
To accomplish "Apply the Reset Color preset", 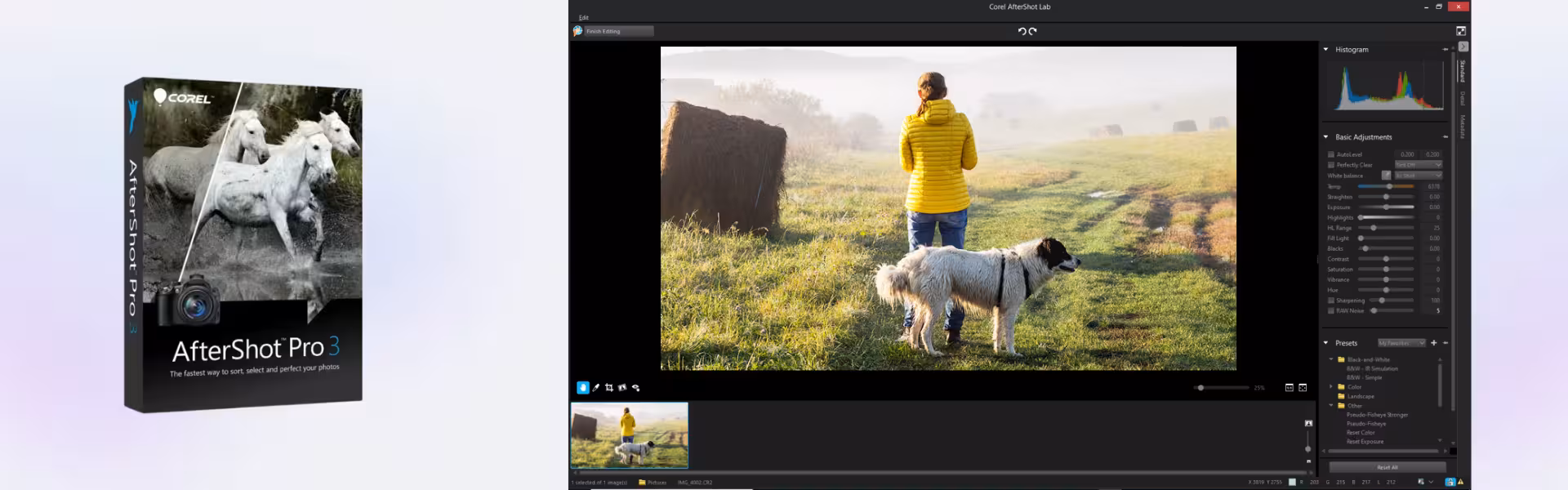I will pos(1361,433).
